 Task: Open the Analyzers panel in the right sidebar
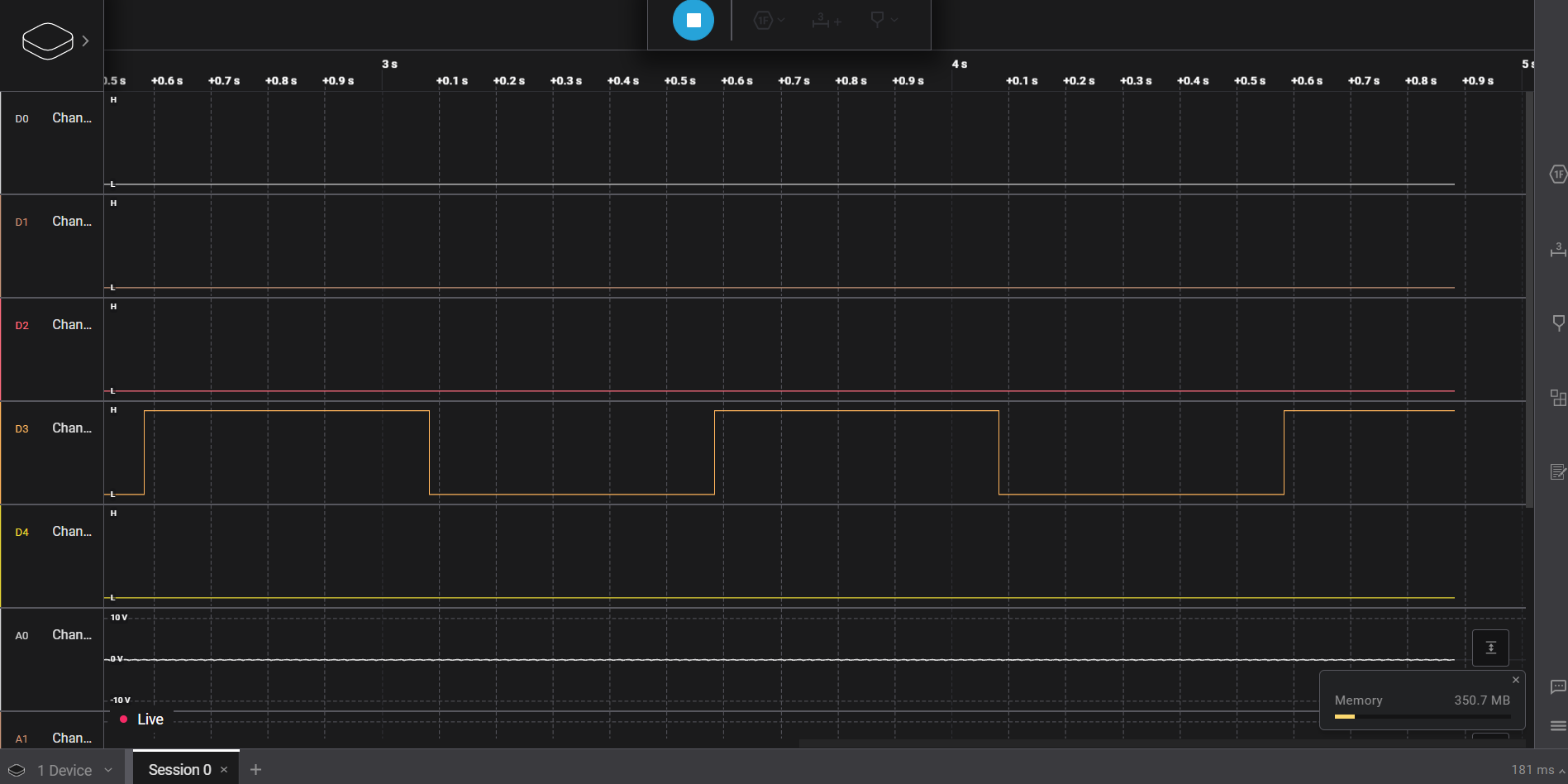tap(1558, 174)
